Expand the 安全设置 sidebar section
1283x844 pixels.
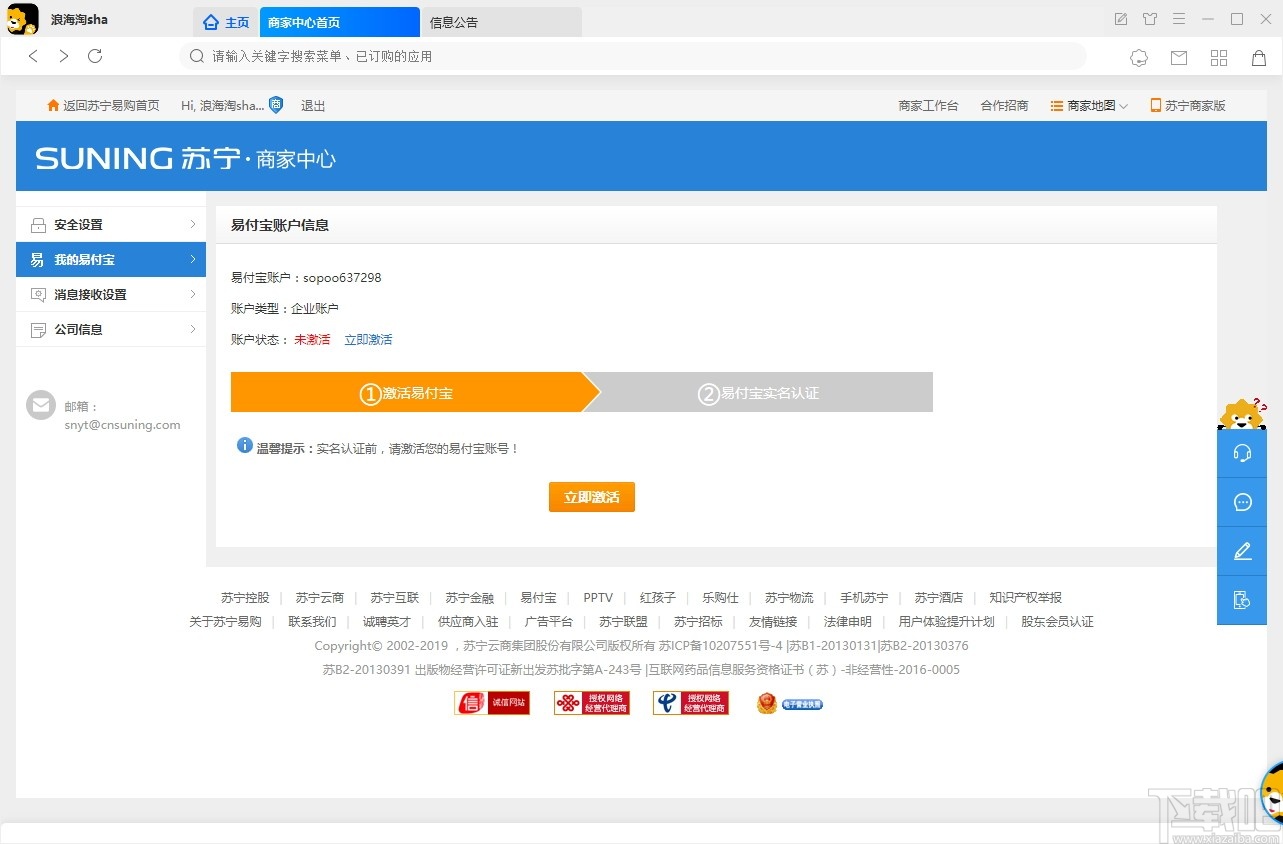pos(110,224)
